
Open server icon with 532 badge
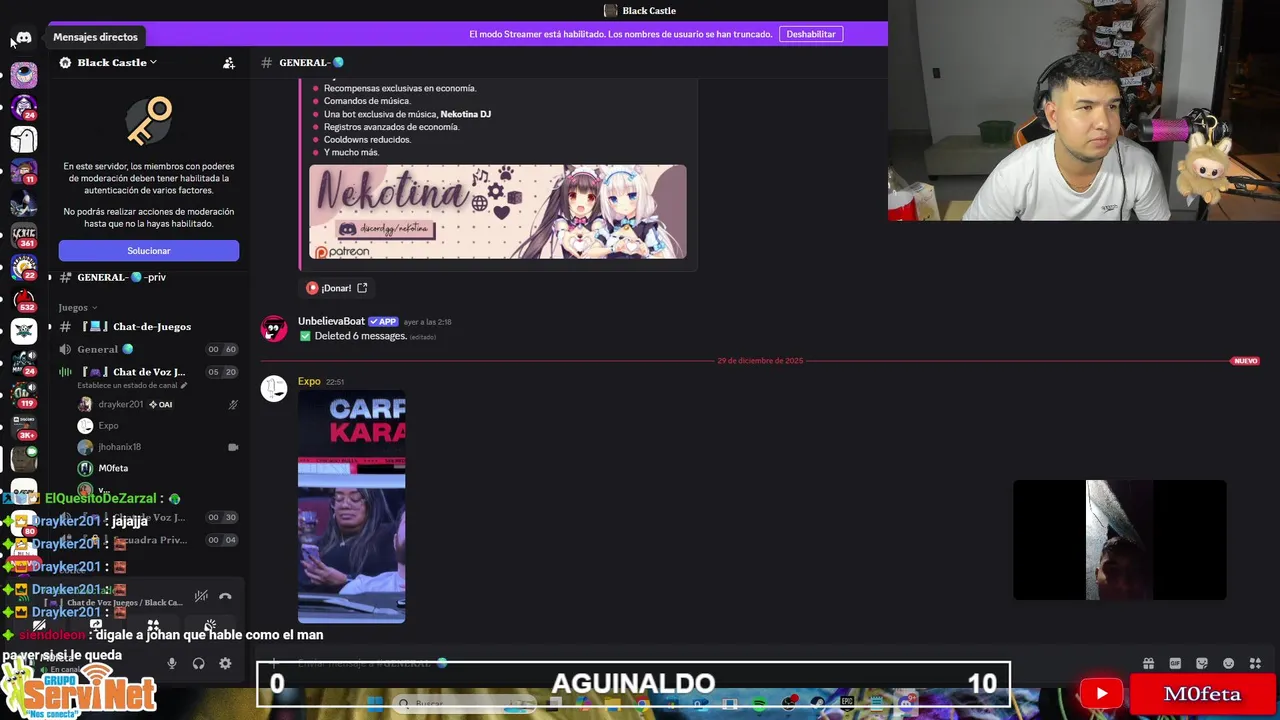[24, 300]
